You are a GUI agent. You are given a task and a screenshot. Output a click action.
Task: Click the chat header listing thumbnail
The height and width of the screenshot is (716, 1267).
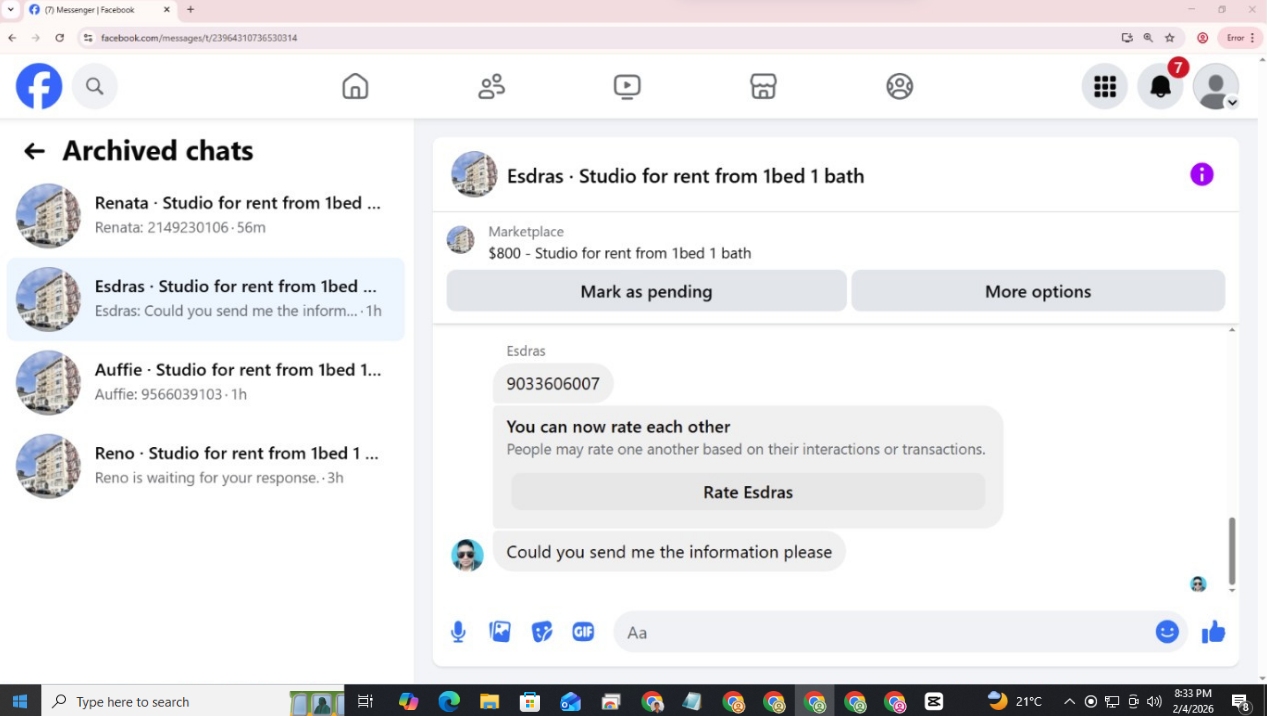tap(474, 175)
